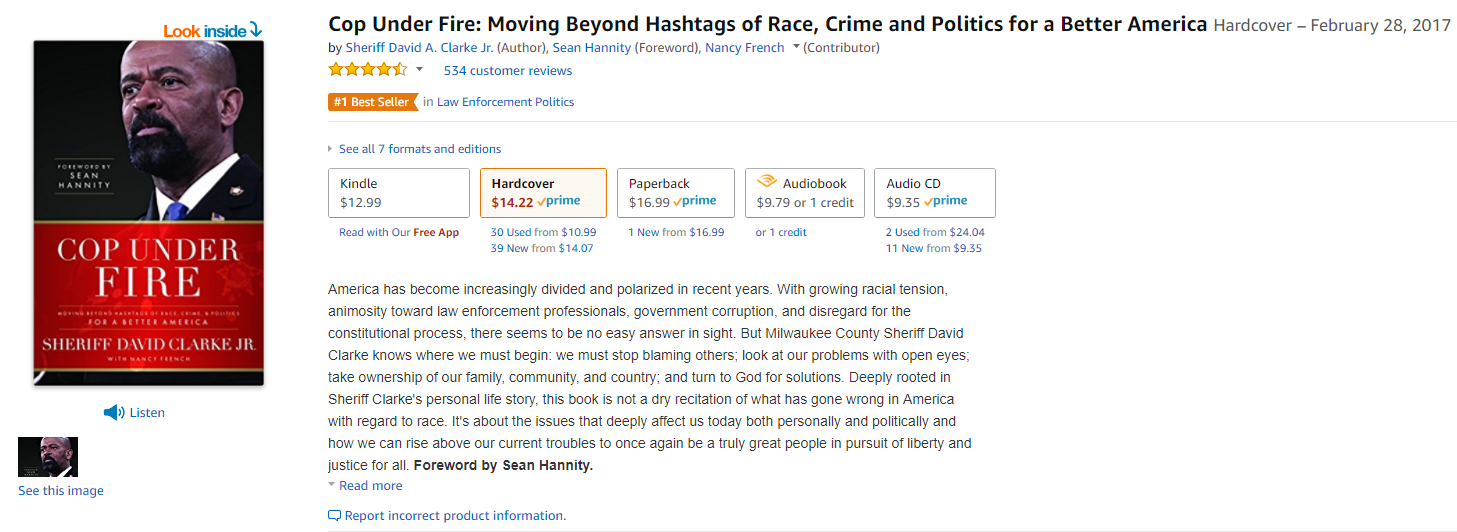Click the small book cover thumbnail
This screenshot has height=532, width=1457.
(48, 457)
